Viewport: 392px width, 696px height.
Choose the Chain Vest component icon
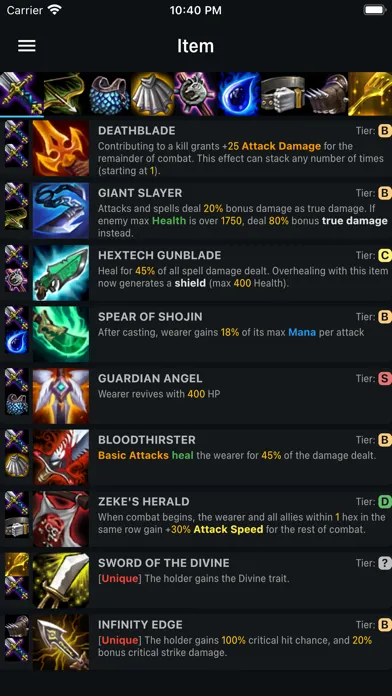click(x=109, y=94)
